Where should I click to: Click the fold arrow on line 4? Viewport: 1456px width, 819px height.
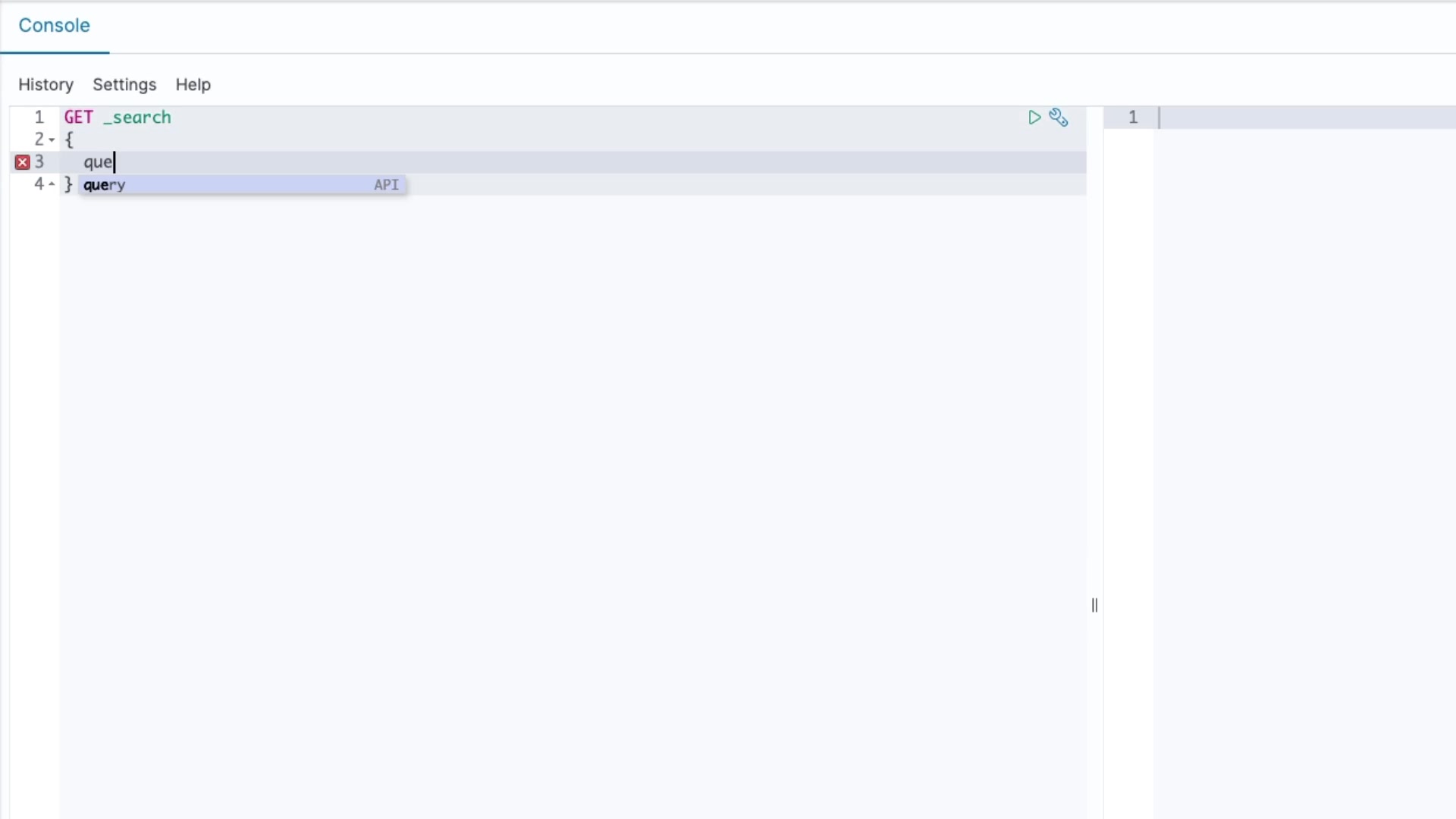tap(52, 184)
